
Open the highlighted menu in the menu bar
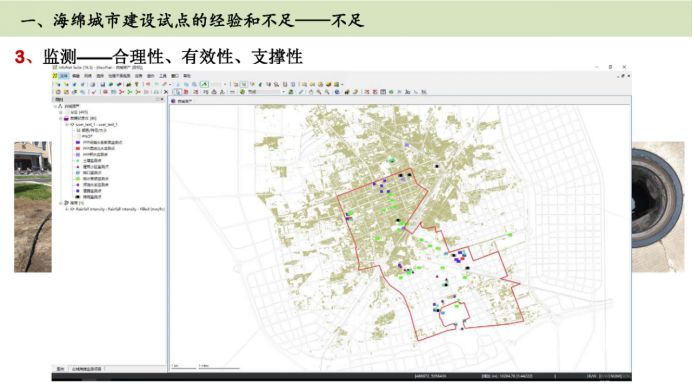(64, 76)
